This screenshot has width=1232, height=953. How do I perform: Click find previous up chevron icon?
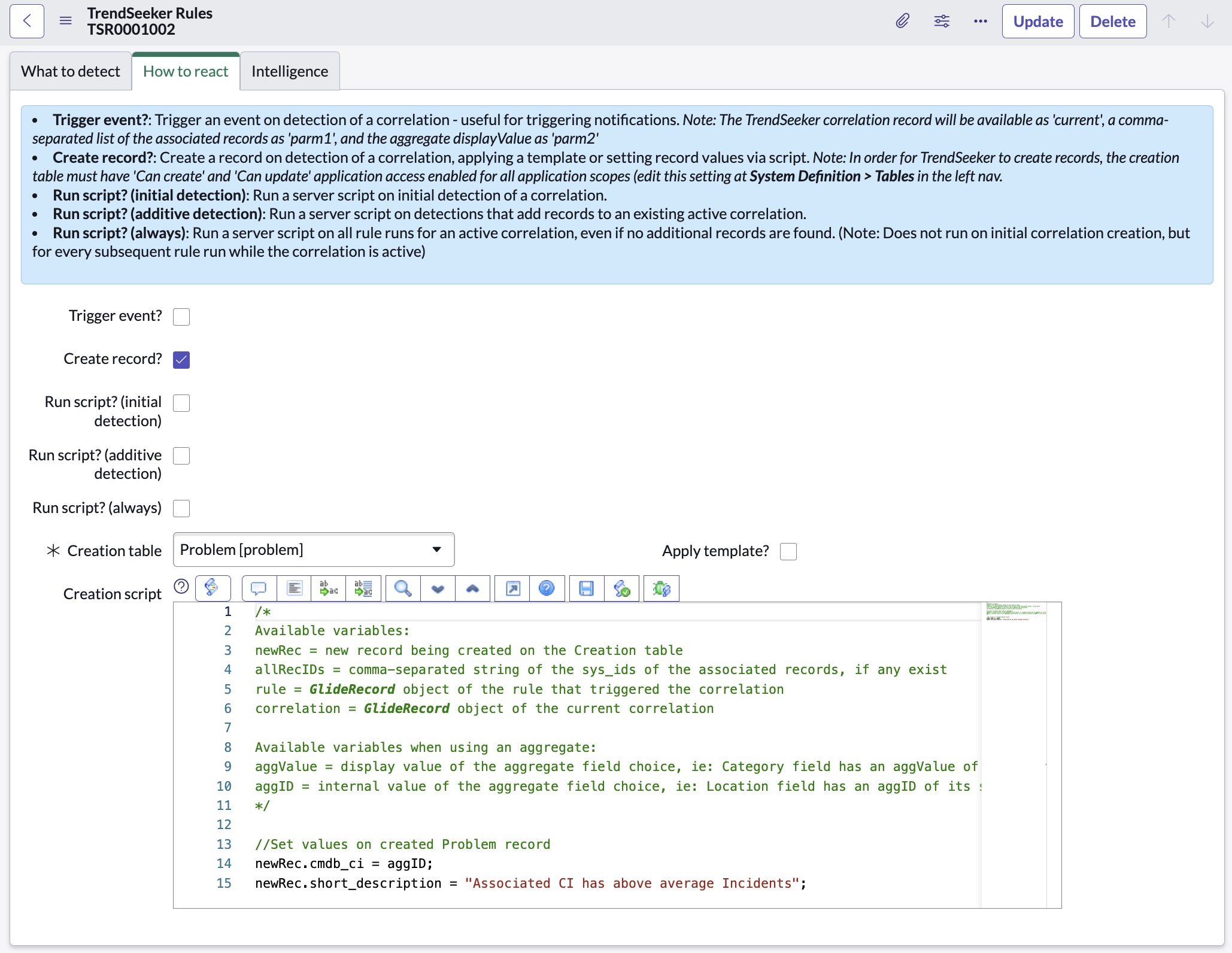473,588
